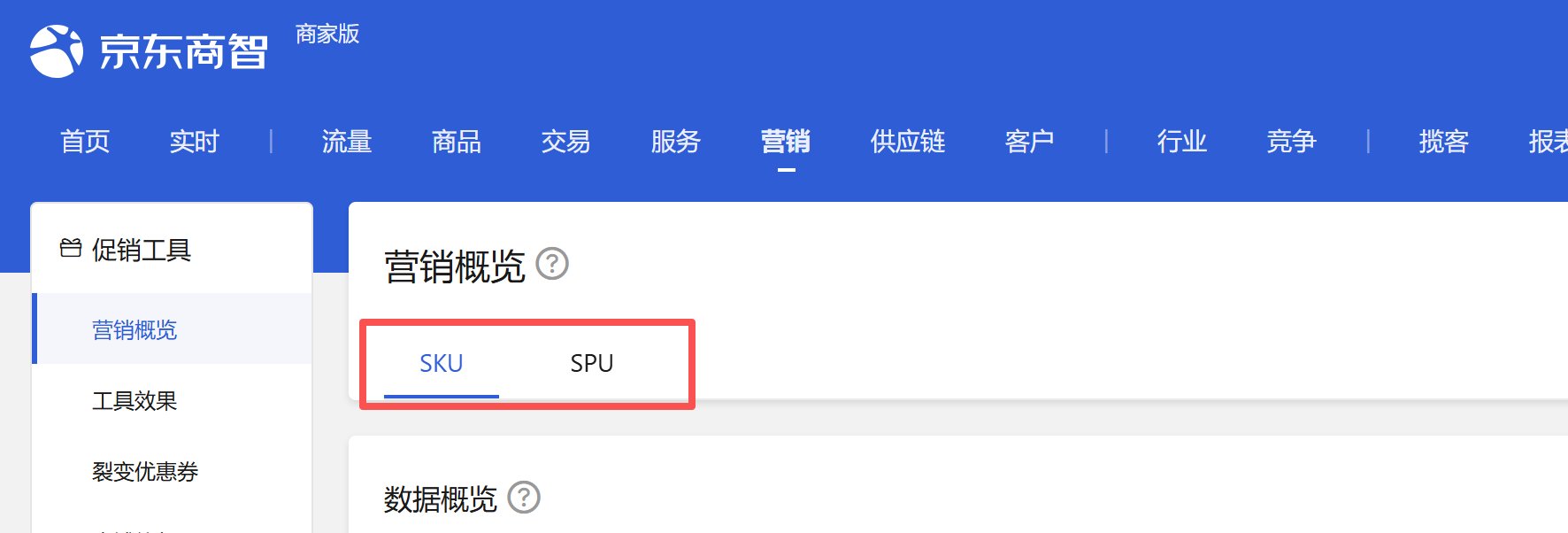This screenshot has width=1568, height=533.
Task: Open the 首页 navigation tab
Action: point(85,142)
